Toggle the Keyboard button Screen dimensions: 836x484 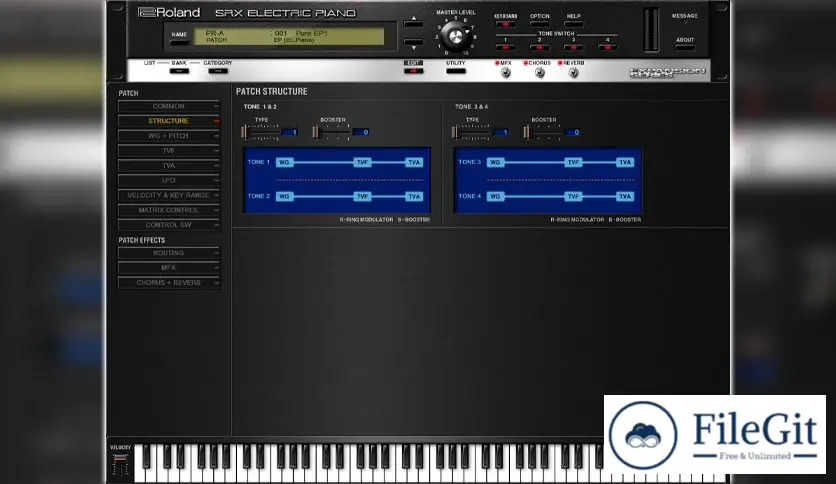pyautogui.click(x=505, y=24)
